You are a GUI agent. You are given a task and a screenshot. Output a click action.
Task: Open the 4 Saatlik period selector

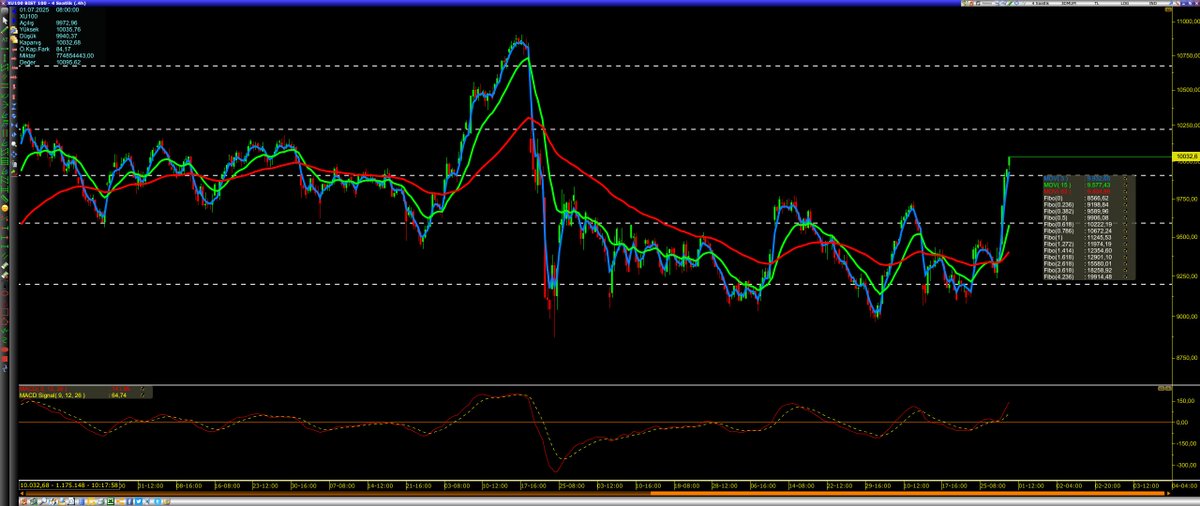tap(1040, 4)
